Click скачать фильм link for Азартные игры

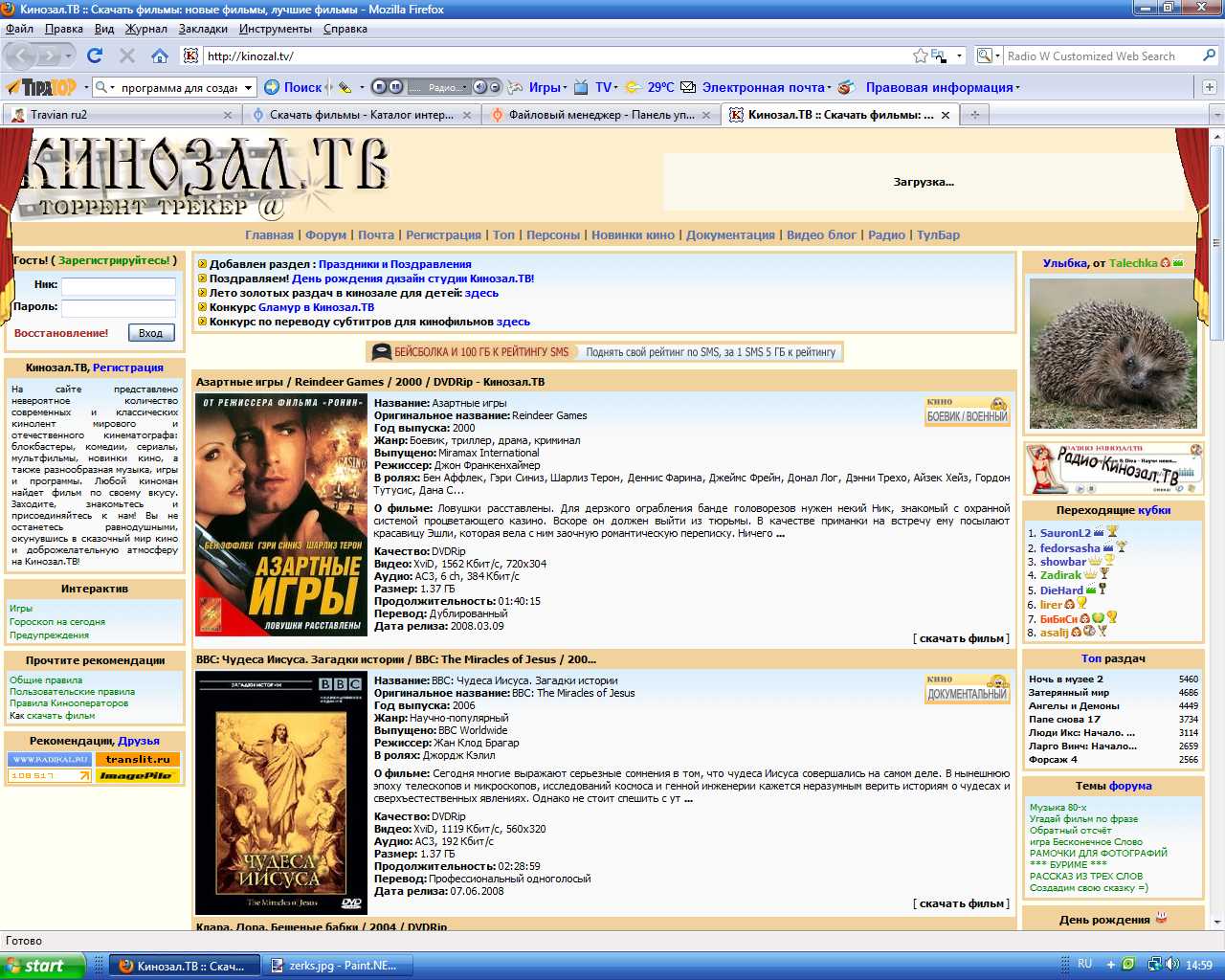(x=961, y=638)
